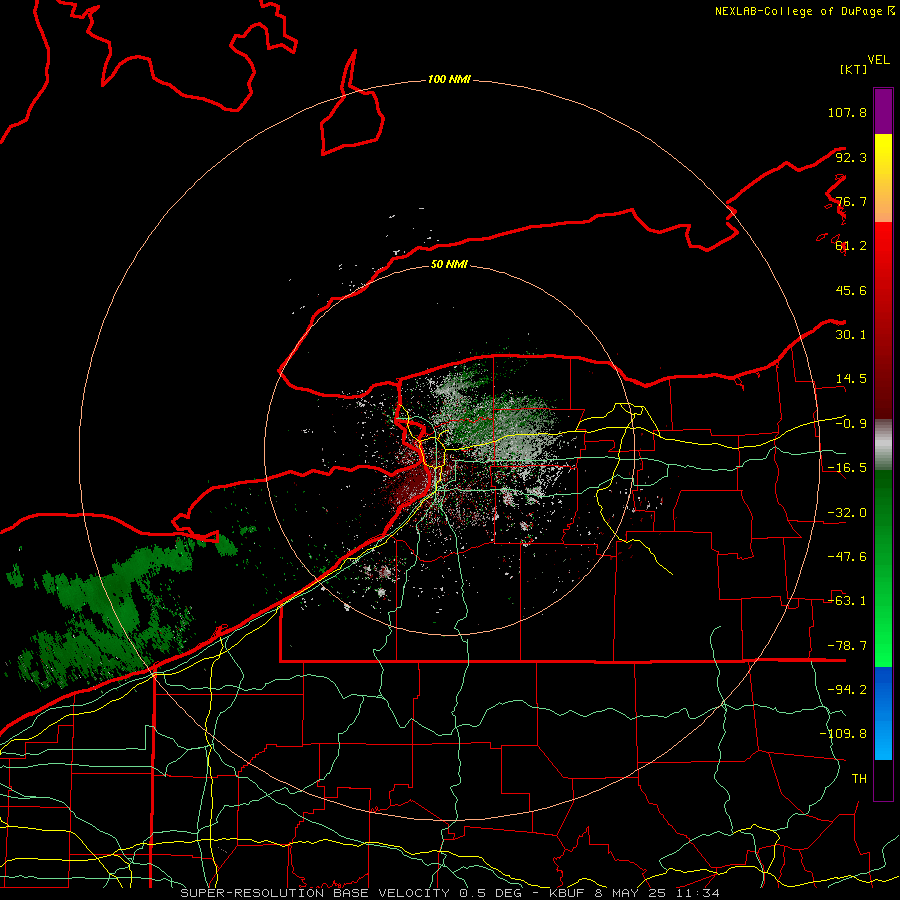Screen dimensions: 900x900
Task: Click the blue segment of velocity color bar
Action: [883, 713]
